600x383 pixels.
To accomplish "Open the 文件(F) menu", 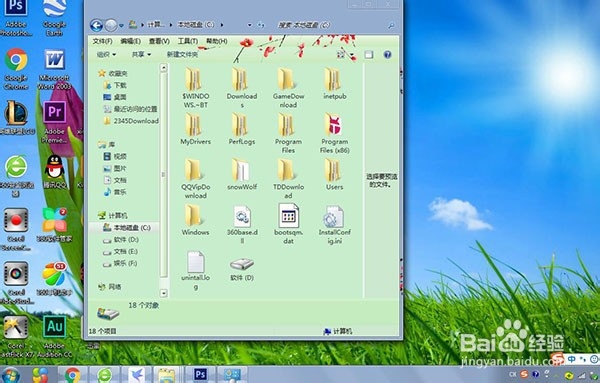I will click(x=102, y=41).
